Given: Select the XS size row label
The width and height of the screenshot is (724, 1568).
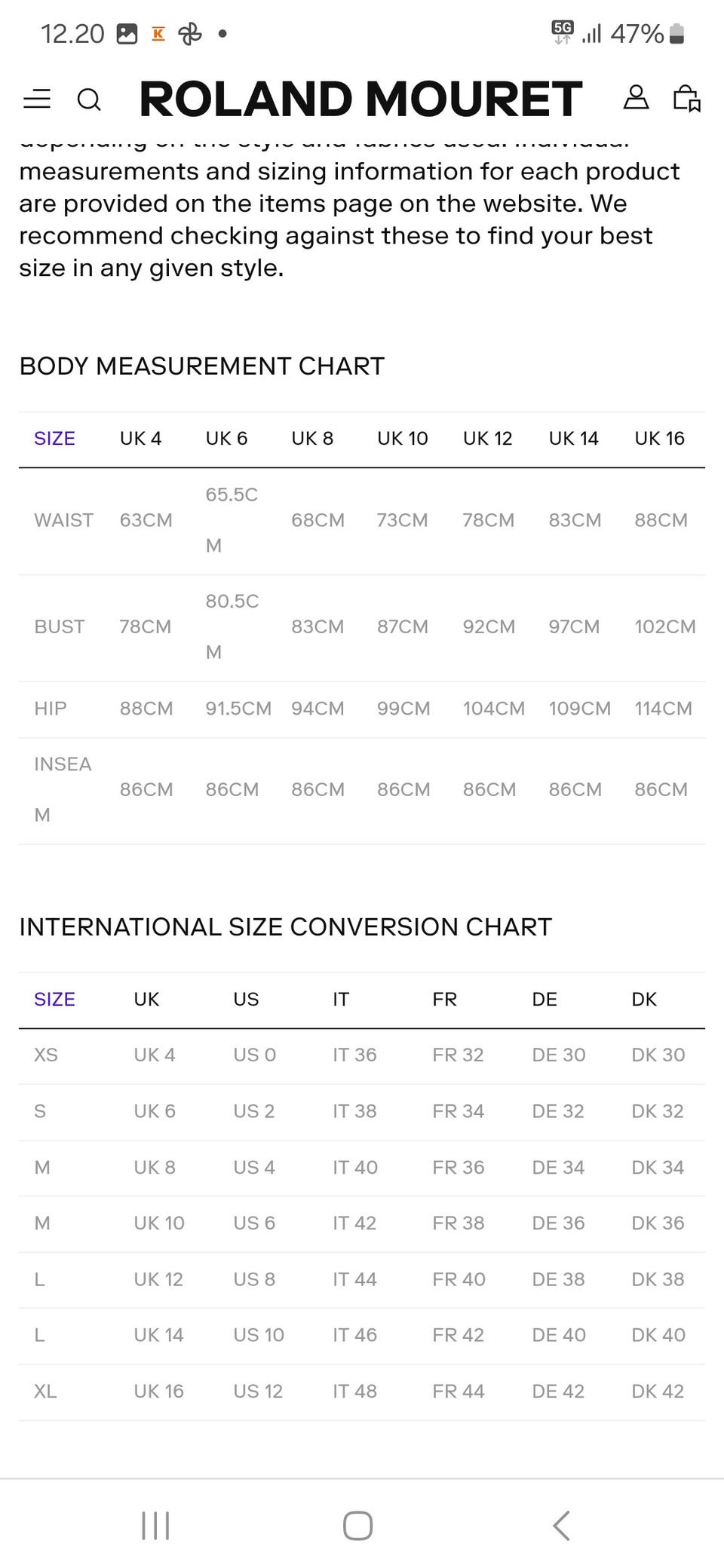Looking at the screenshot, I should pos(46,1055).
